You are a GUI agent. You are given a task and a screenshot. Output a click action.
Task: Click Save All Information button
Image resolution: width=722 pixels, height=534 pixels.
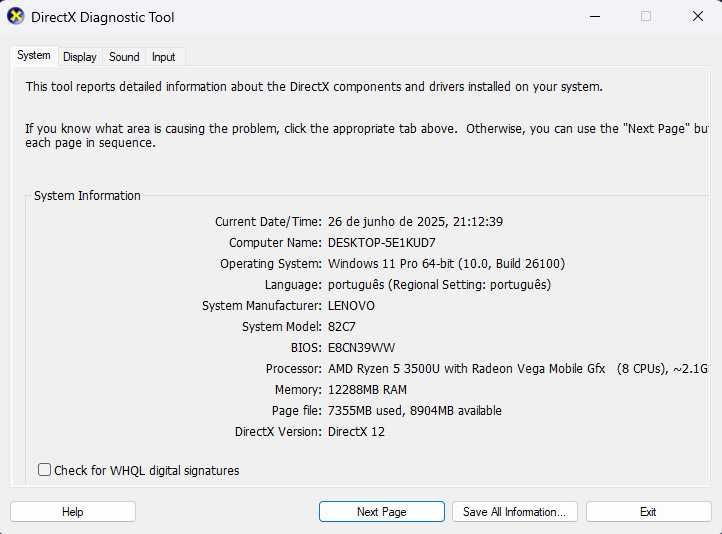coord(515,512)
